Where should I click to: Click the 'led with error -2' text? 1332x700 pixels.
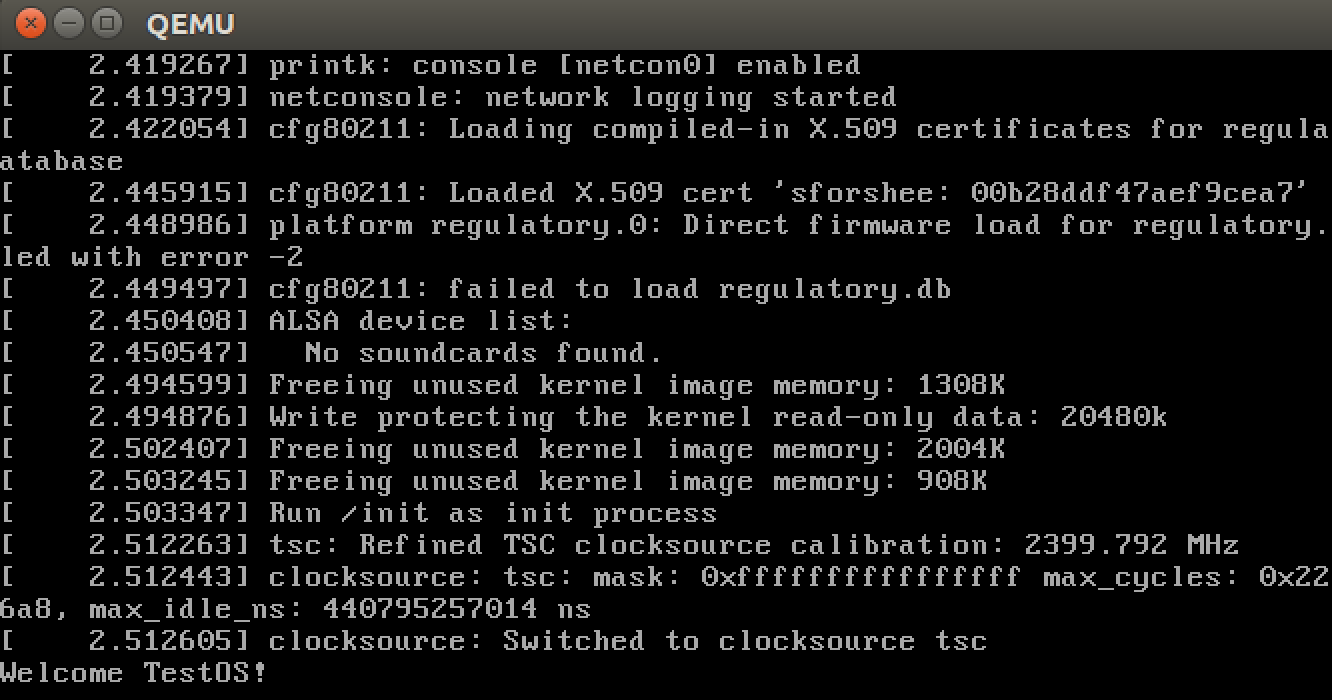pyautogui.click(x=152, y=257)
